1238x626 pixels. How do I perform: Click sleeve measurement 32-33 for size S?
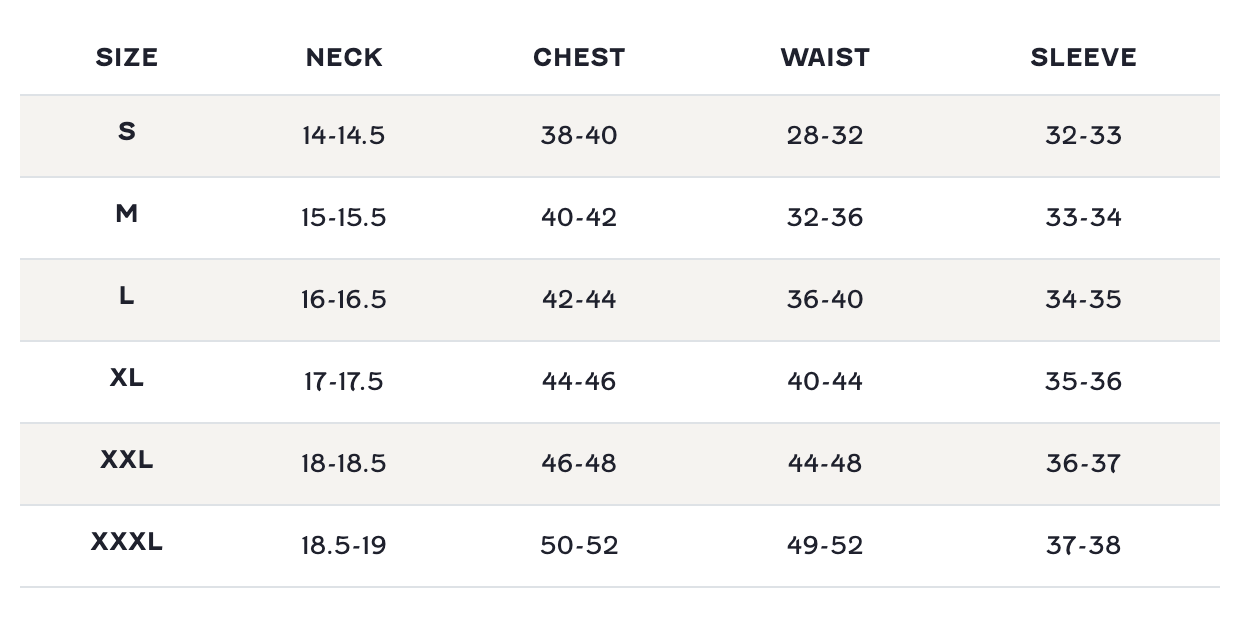1083,136
